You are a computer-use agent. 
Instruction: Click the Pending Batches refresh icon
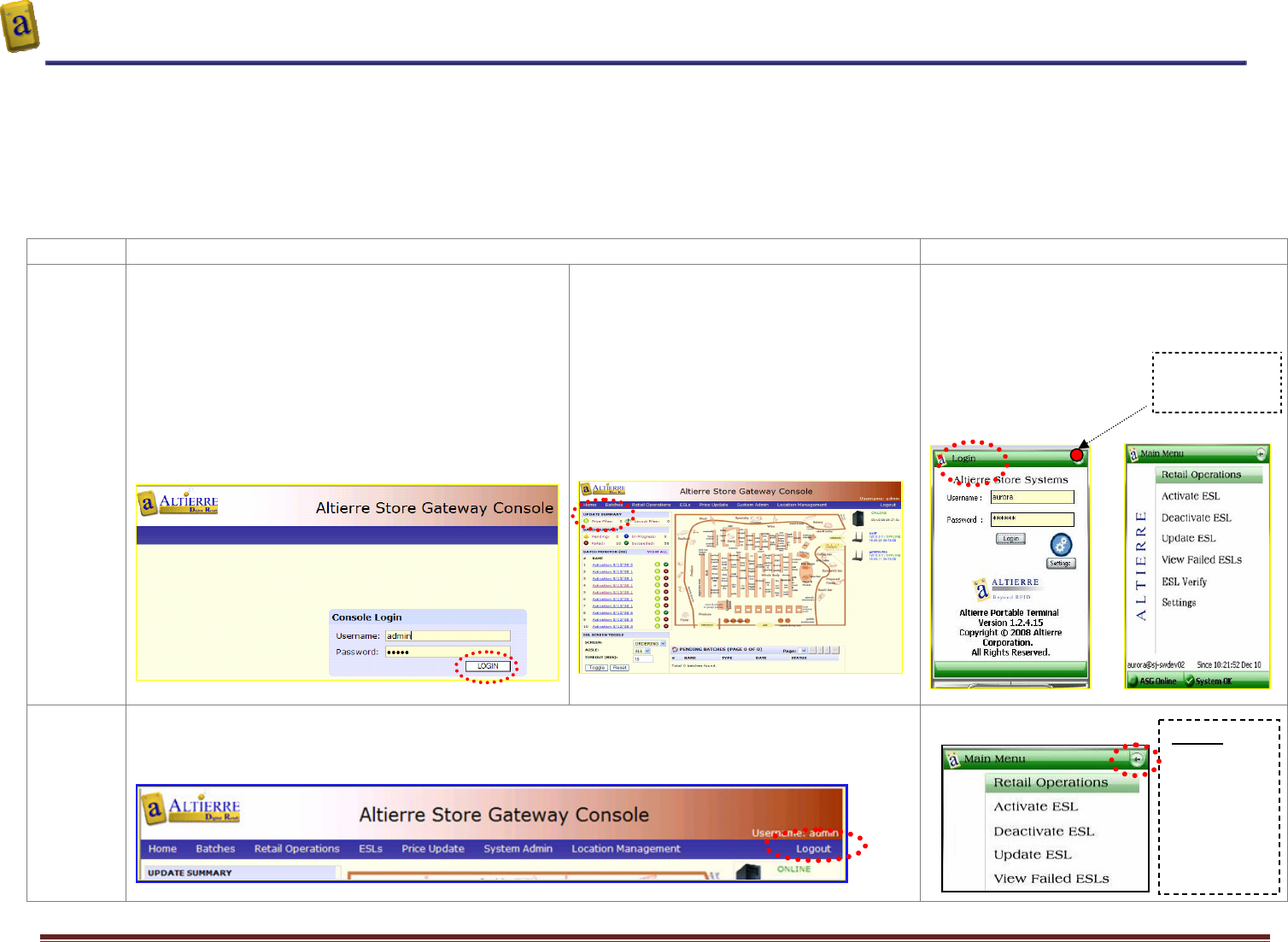[x=674, y=650]
